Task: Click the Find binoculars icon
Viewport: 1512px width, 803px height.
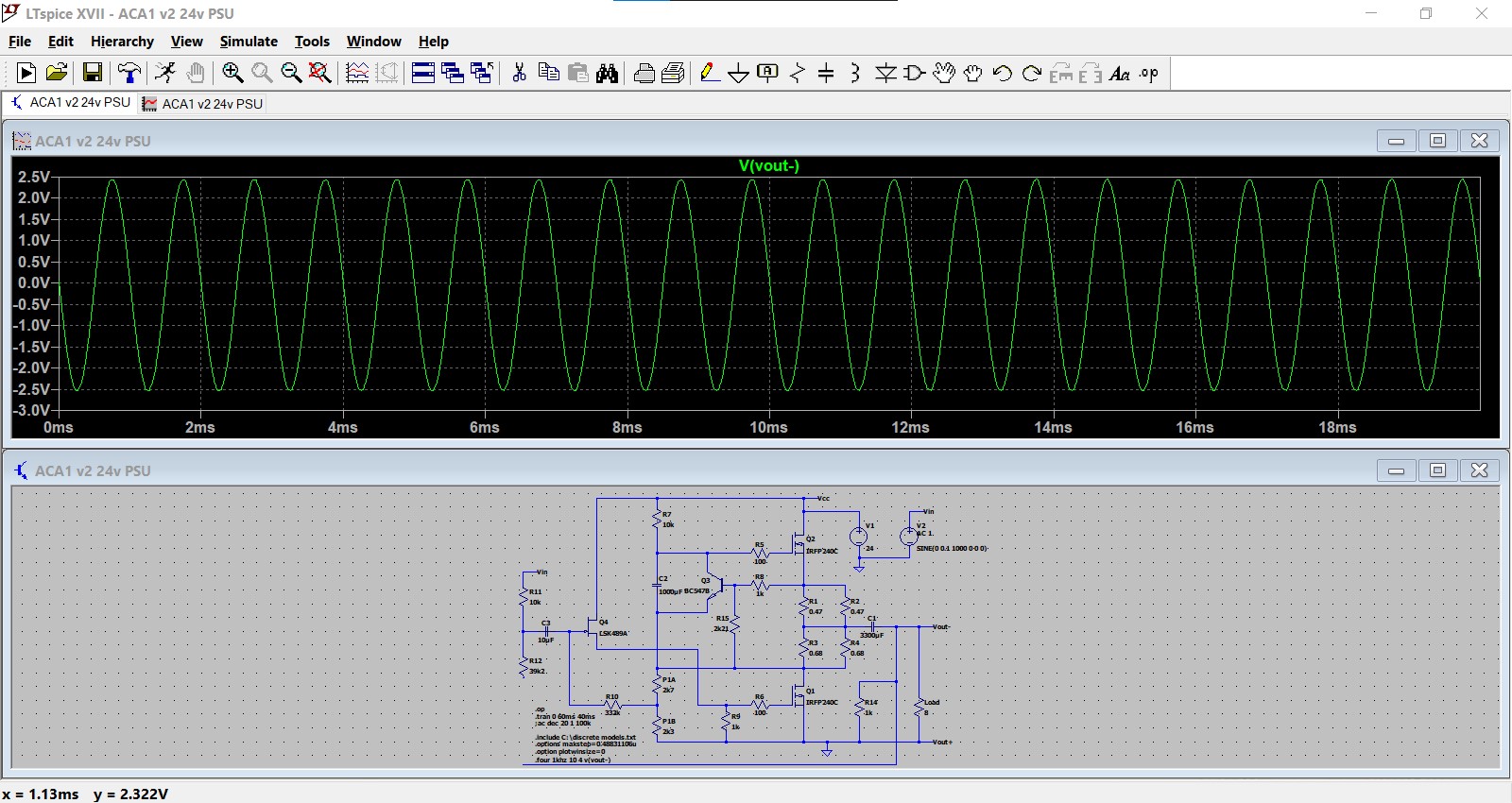Action: [607, 73]
